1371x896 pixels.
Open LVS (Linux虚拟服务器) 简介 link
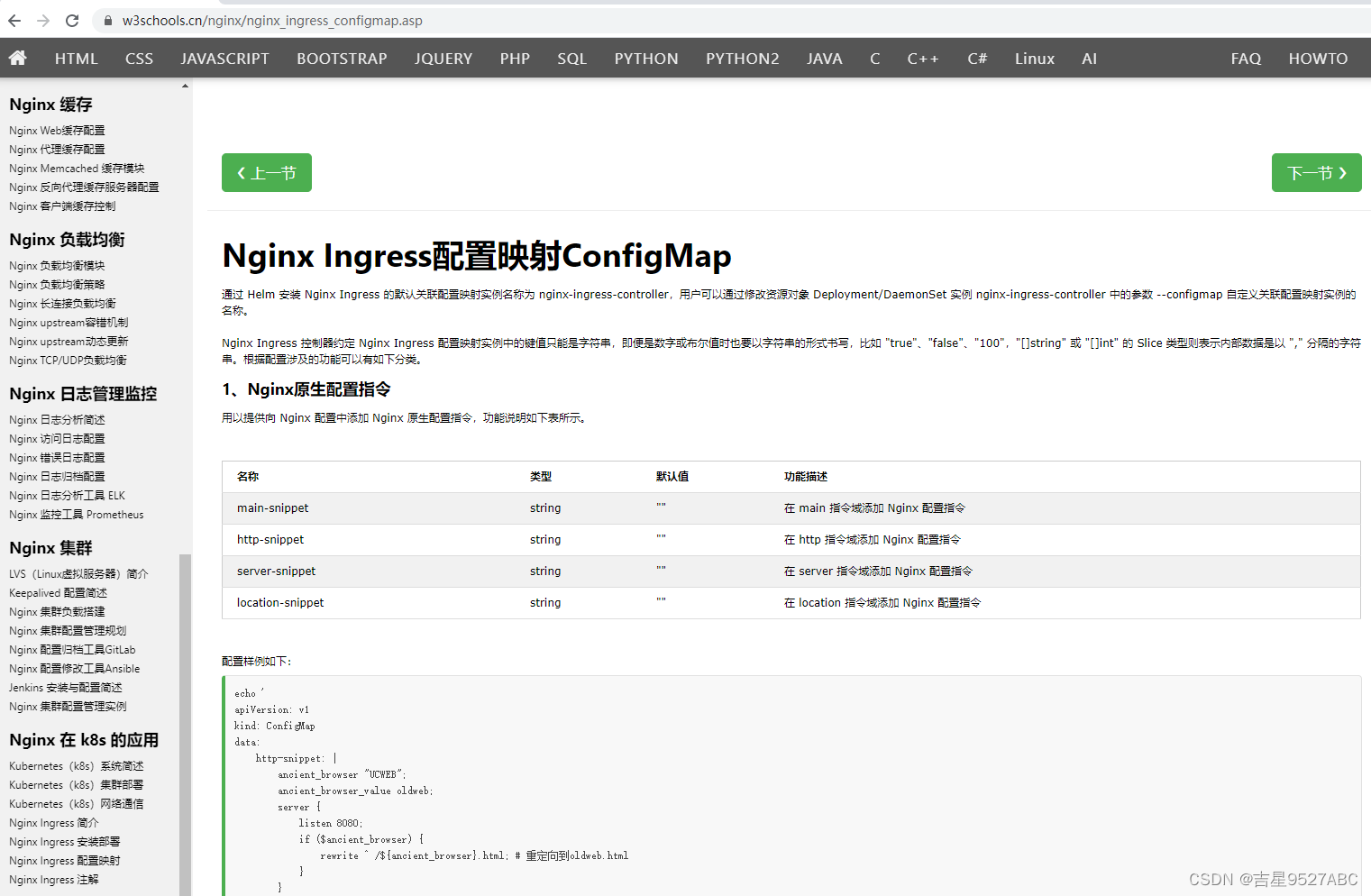click(78, 574)
